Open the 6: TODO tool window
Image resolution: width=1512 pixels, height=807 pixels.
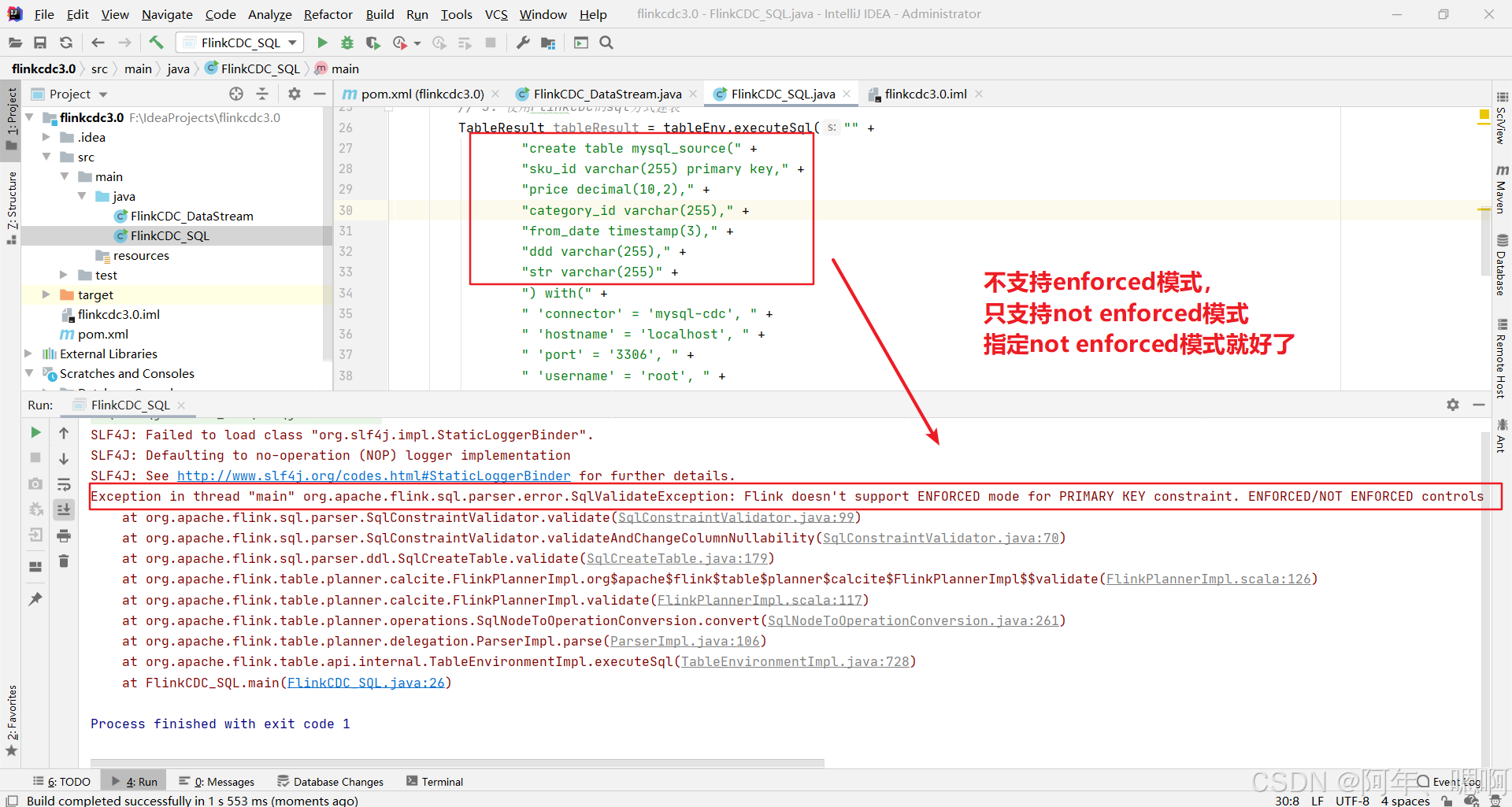pos(61,782)
